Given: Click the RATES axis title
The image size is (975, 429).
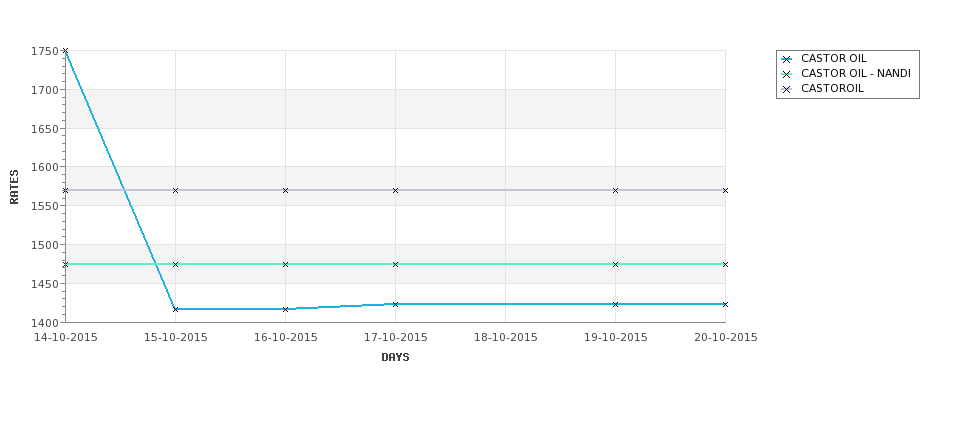Looking at the screenshot, I should (x=14, y=187).
